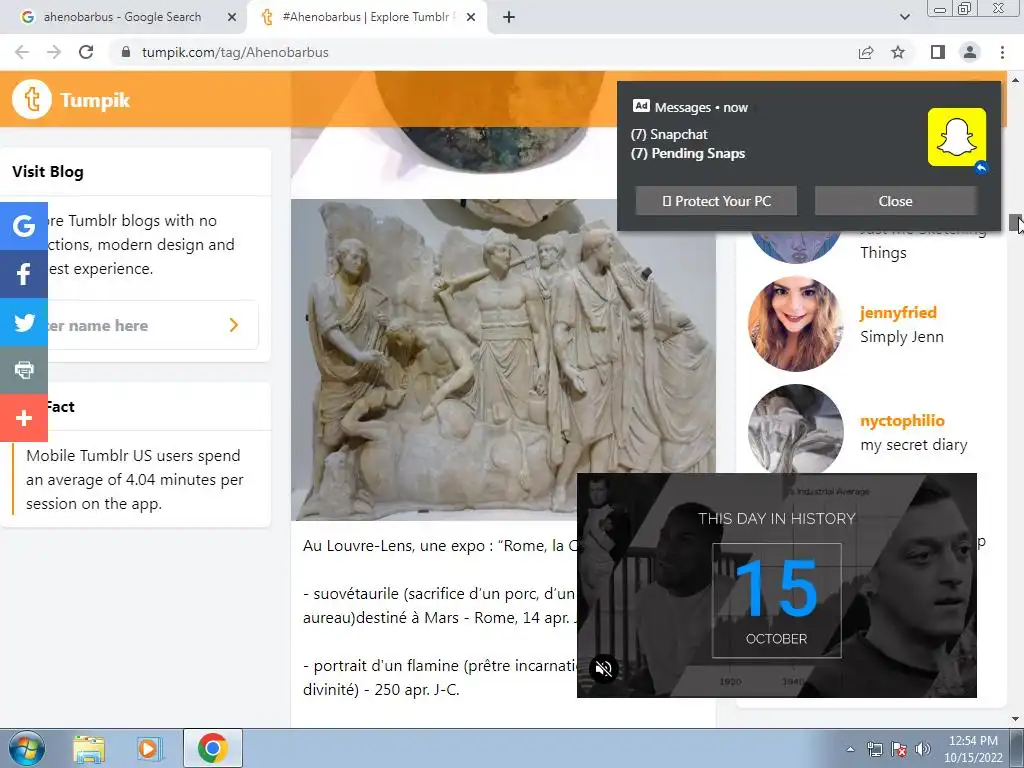Submit blog name with orange arrow
This screenshot has width=1024, height=768.
tap(234, 325)
